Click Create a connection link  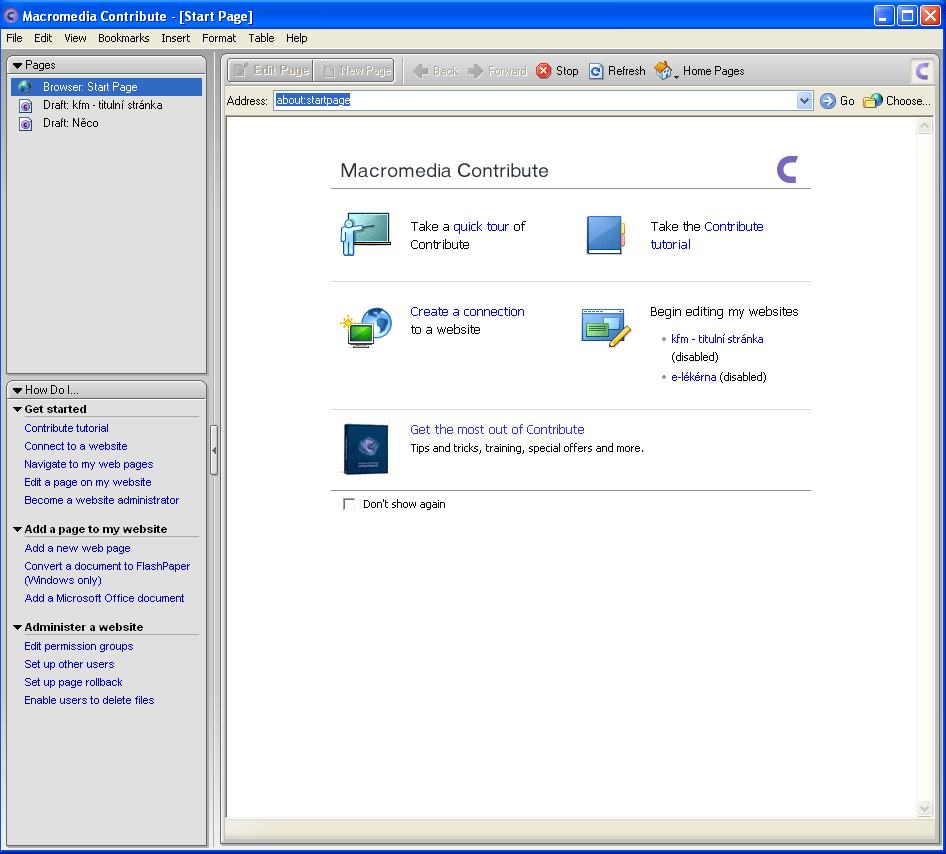click(x=468, y=312)
